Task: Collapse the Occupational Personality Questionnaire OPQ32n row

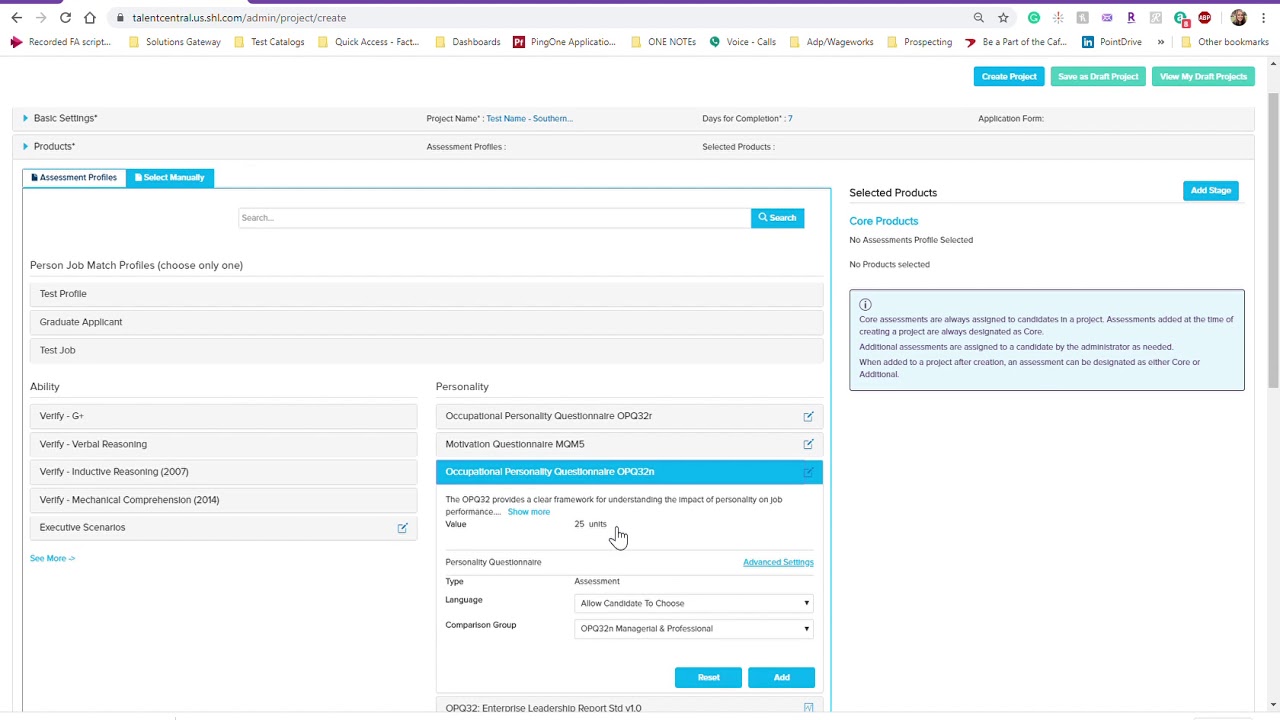Action: [x=629, y=472]
